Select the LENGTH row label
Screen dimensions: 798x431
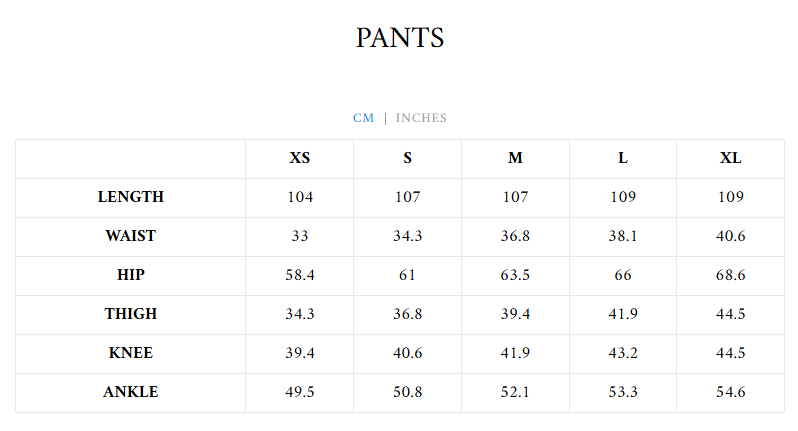pyautogui.click(x=131, y=197)
